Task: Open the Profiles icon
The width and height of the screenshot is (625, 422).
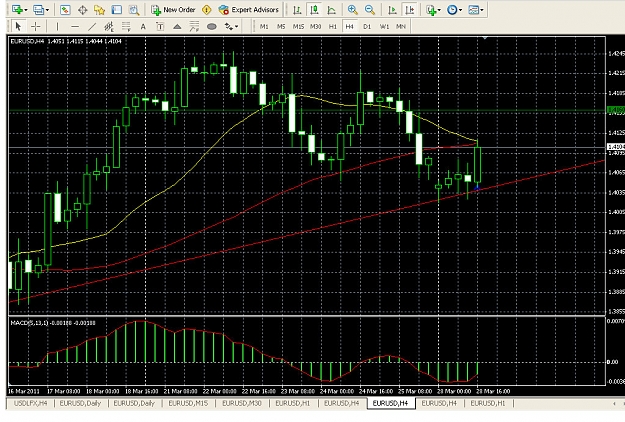Action: click(38, 10)
